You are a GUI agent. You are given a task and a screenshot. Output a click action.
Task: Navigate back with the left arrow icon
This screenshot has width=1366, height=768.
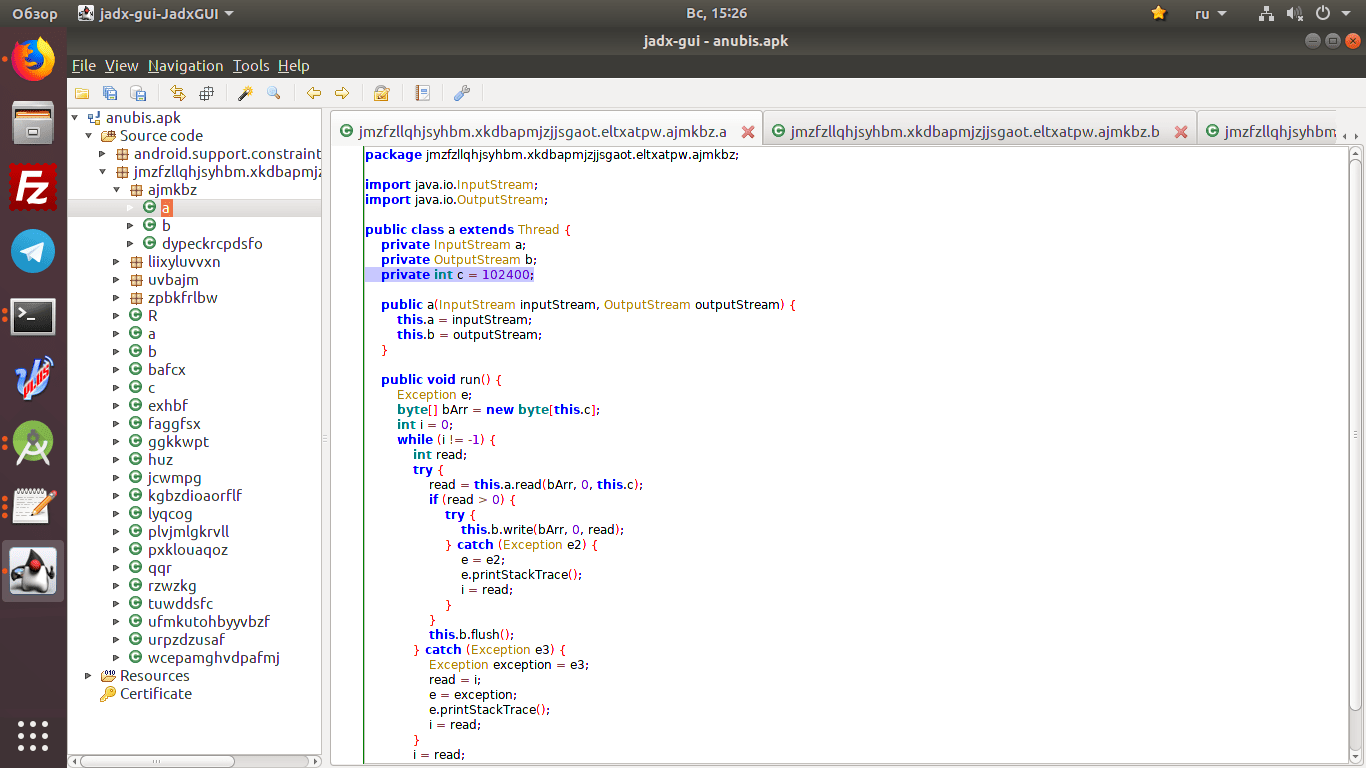pos(314,93)
